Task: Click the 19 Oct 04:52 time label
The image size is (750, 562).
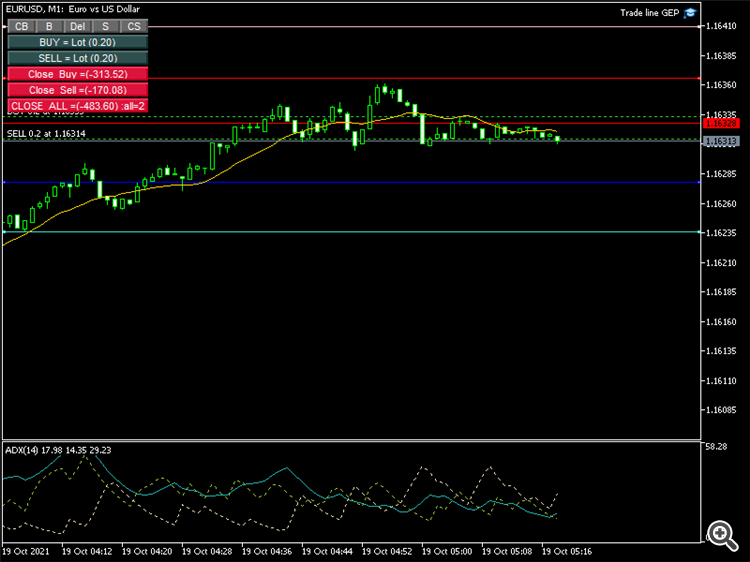Action: pyautogui.click(x=387, y=551)
